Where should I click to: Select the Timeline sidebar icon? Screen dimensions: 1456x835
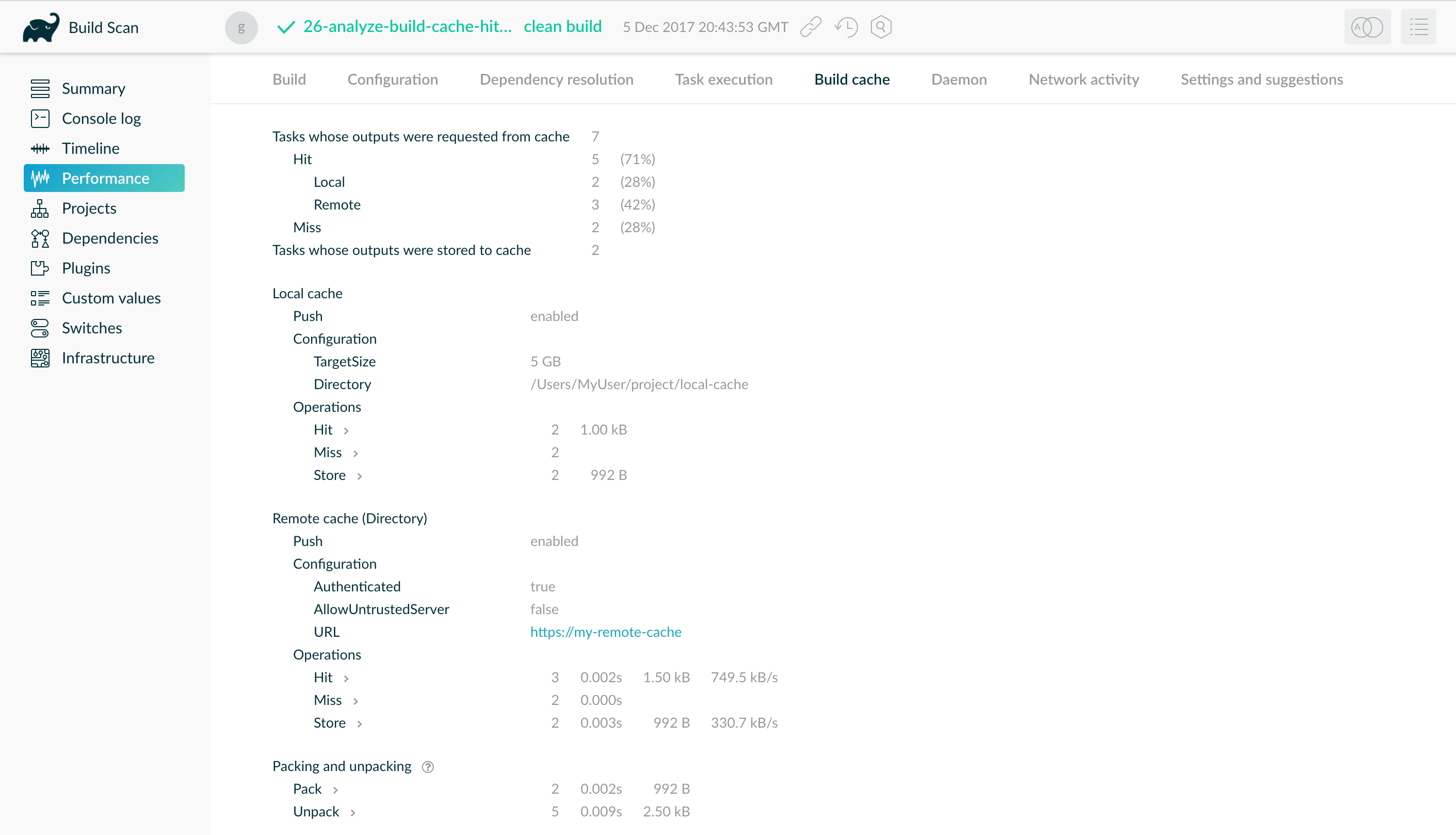click(40, 148)
